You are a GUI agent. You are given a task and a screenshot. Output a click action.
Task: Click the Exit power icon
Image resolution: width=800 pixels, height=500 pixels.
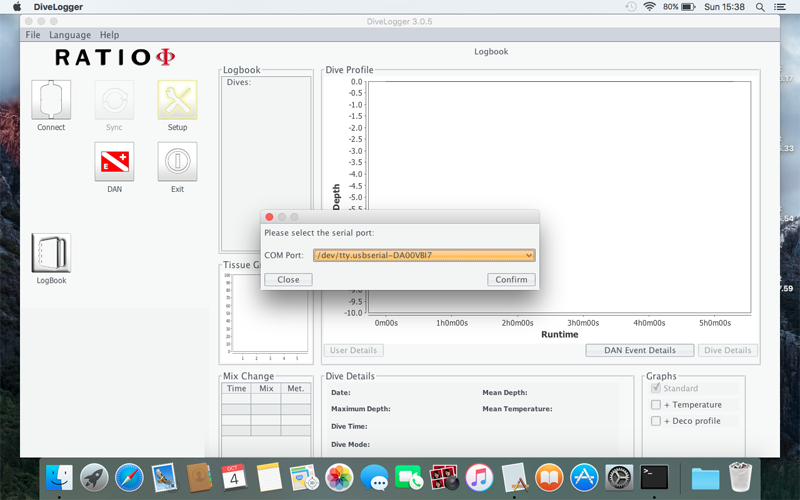[x=178, y=162]
